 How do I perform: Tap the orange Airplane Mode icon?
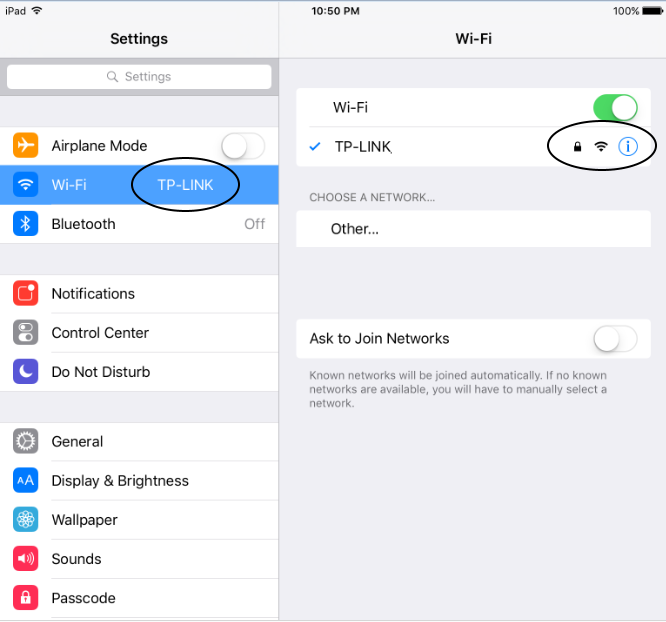pos(25,145)
